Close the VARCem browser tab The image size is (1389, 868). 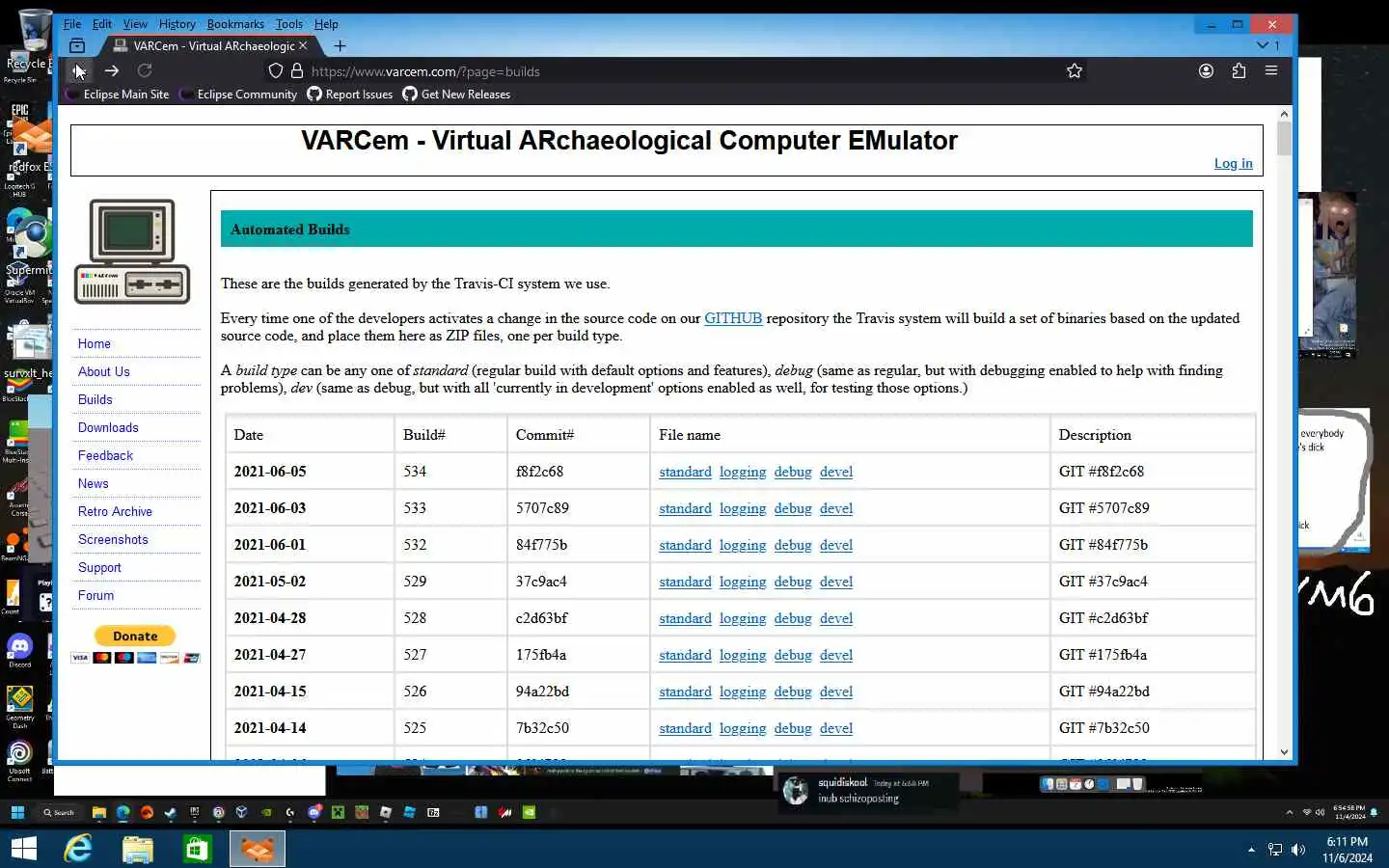pyautogui.click(x=303, y=45)
